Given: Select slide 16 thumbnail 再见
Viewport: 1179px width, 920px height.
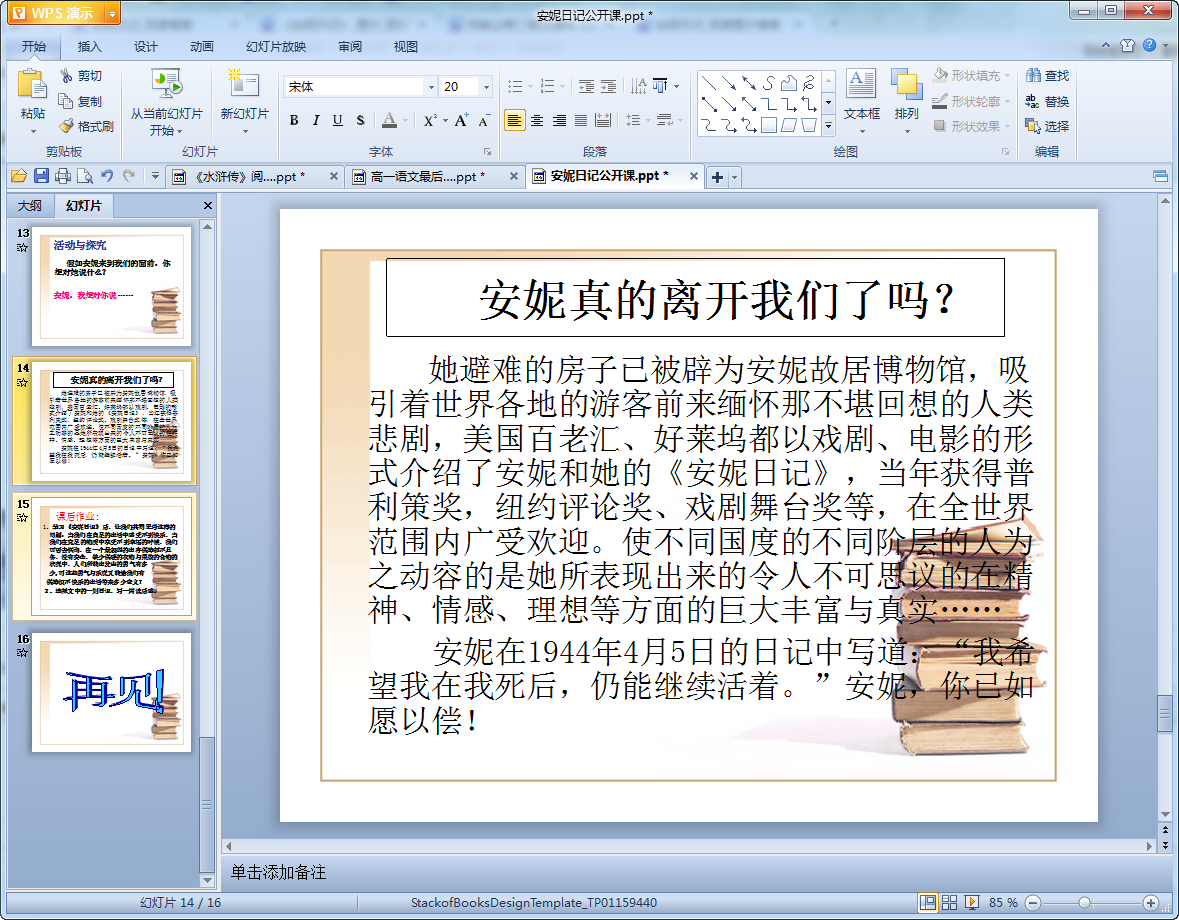Looking at the screenshot, I should [x=111, y=692].
